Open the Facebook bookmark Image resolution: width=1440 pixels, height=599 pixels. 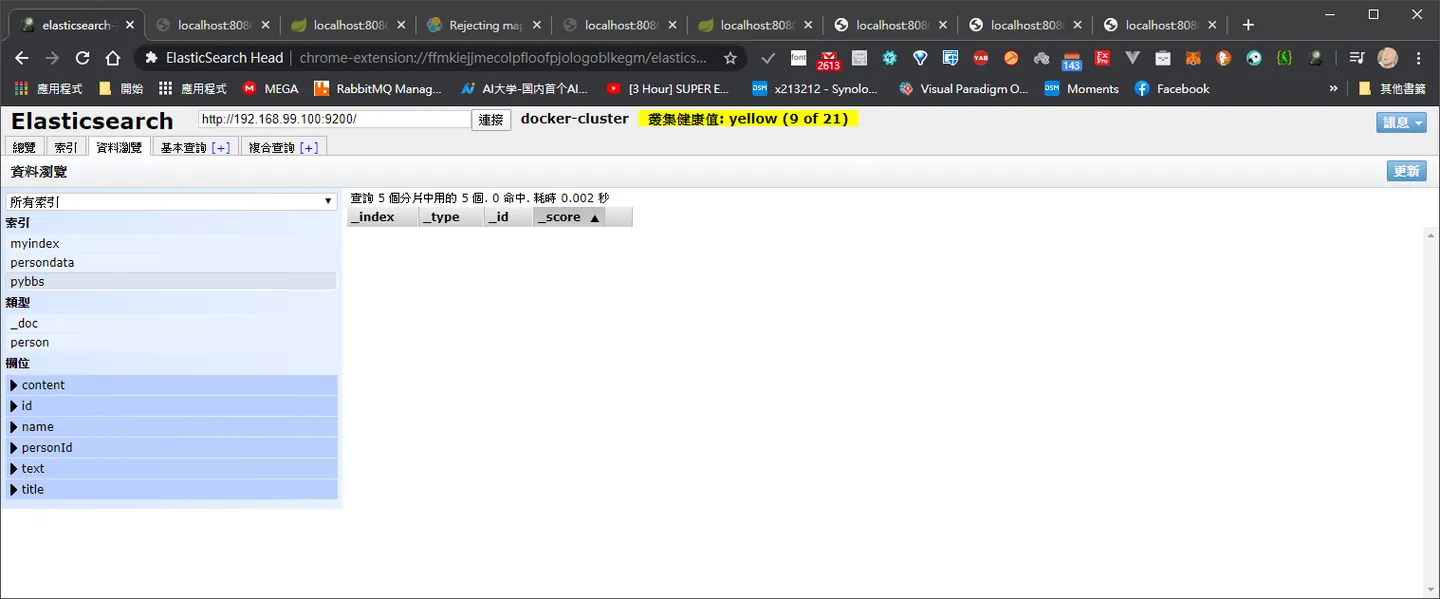pyautogui.click(x=1172, y=89)
